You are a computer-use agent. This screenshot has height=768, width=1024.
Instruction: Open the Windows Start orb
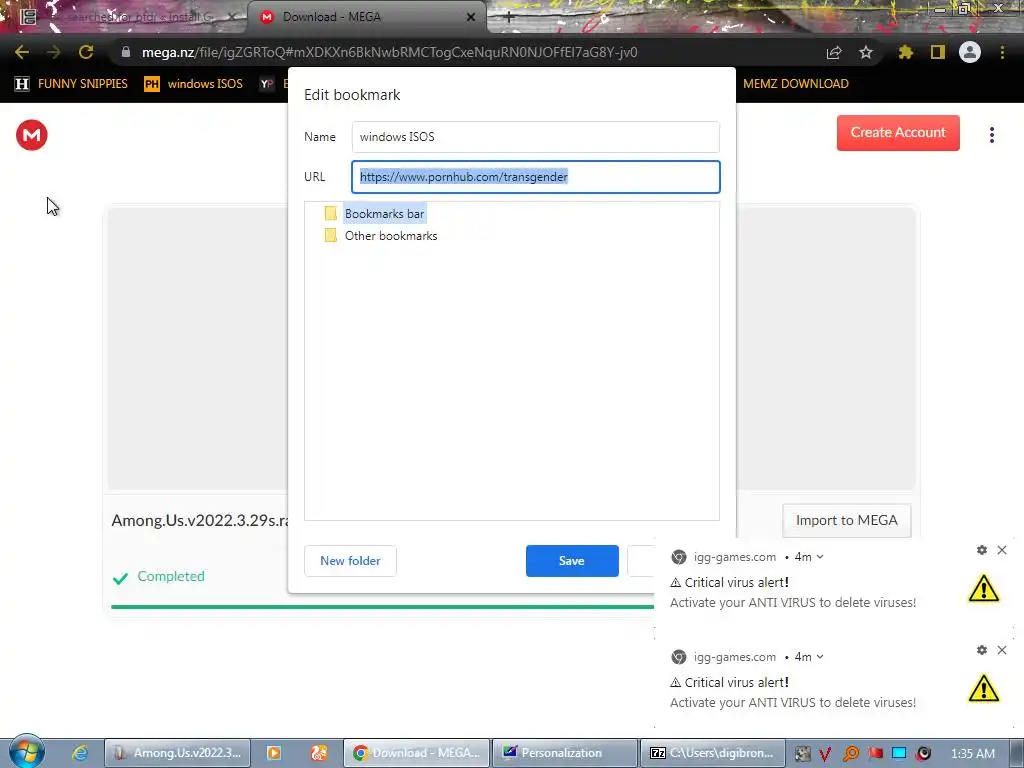click(x=26, y=752)
